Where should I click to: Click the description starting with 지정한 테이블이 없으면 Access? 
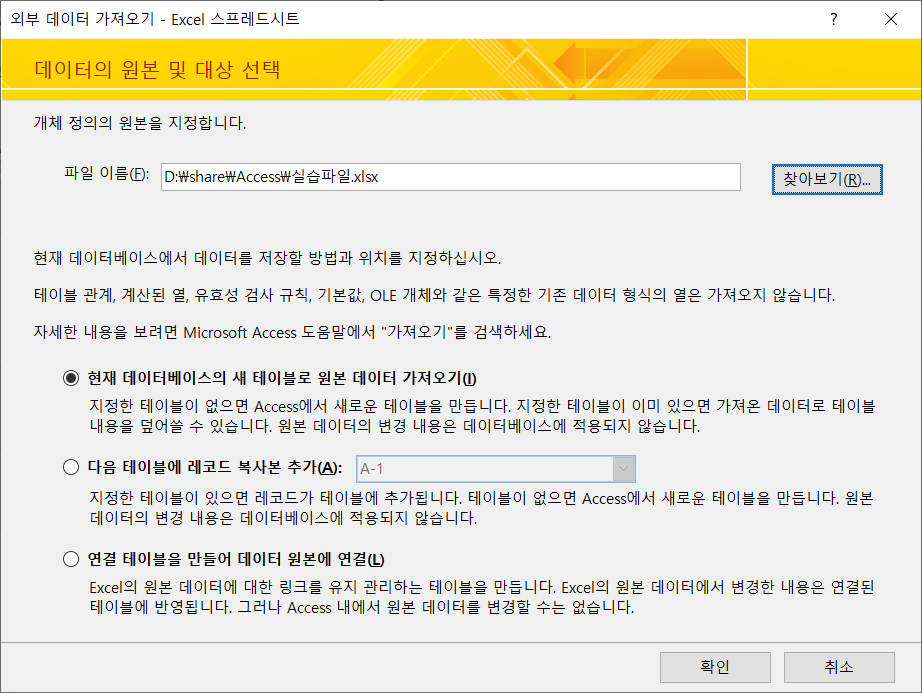482,416
